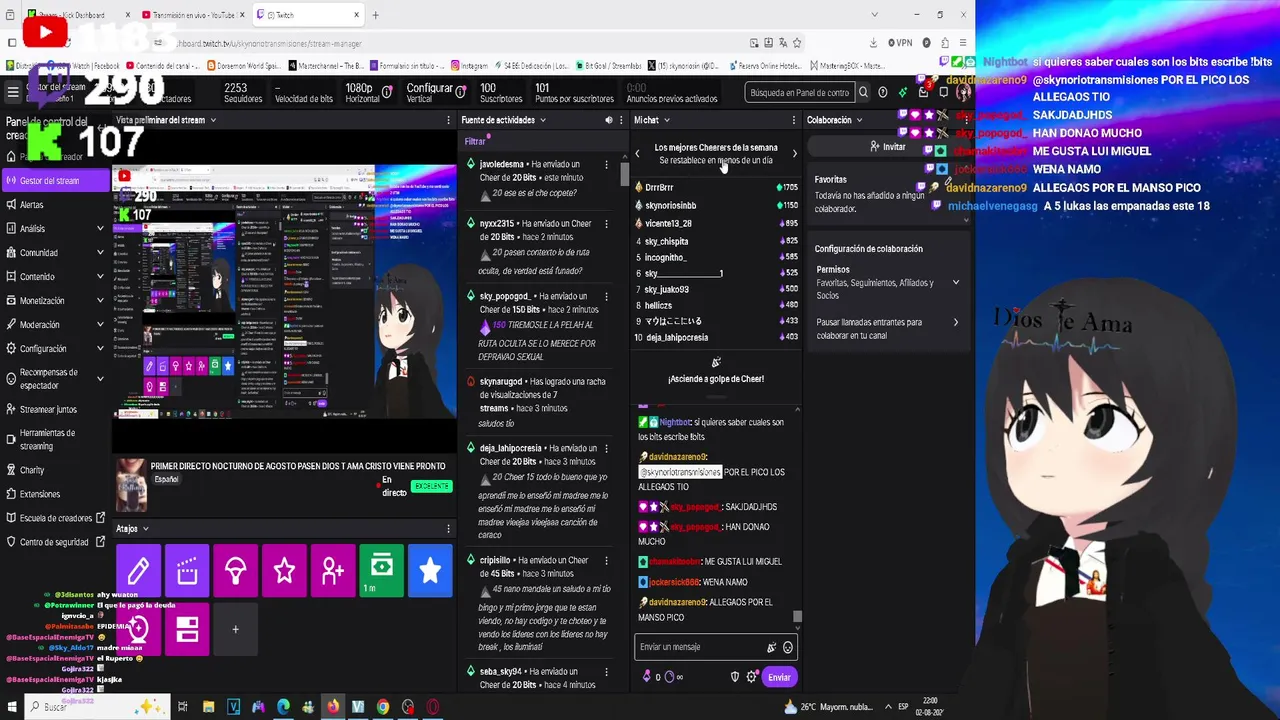Expand the Análisis sidebar section

point(100,229)
